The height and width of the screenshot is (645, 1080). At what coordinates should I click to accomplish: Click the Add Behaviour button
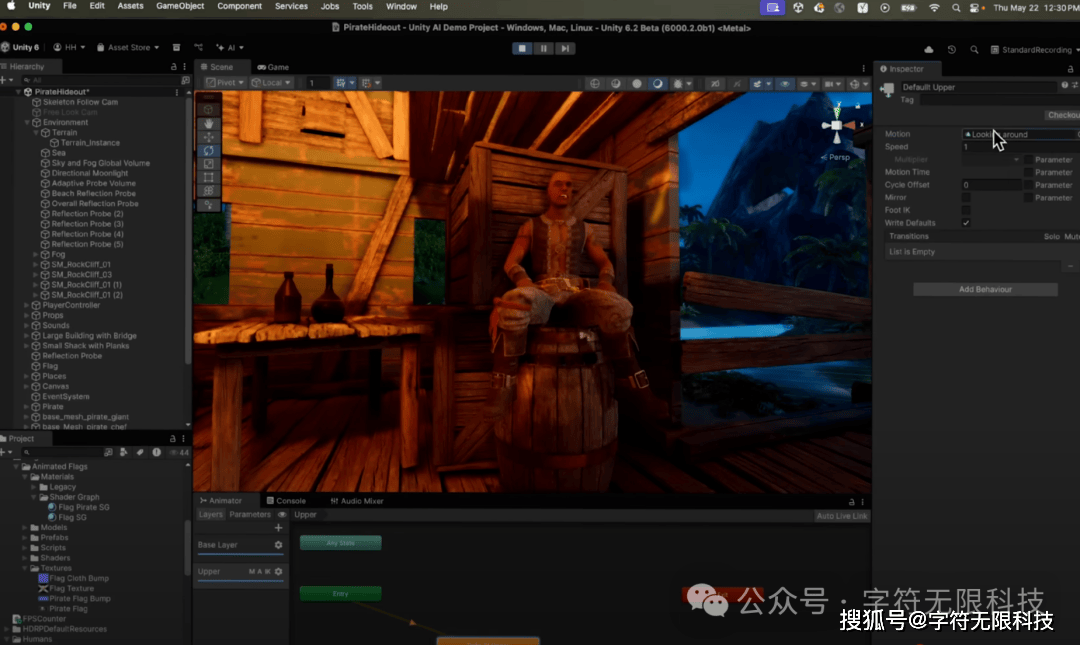(985, 289)
